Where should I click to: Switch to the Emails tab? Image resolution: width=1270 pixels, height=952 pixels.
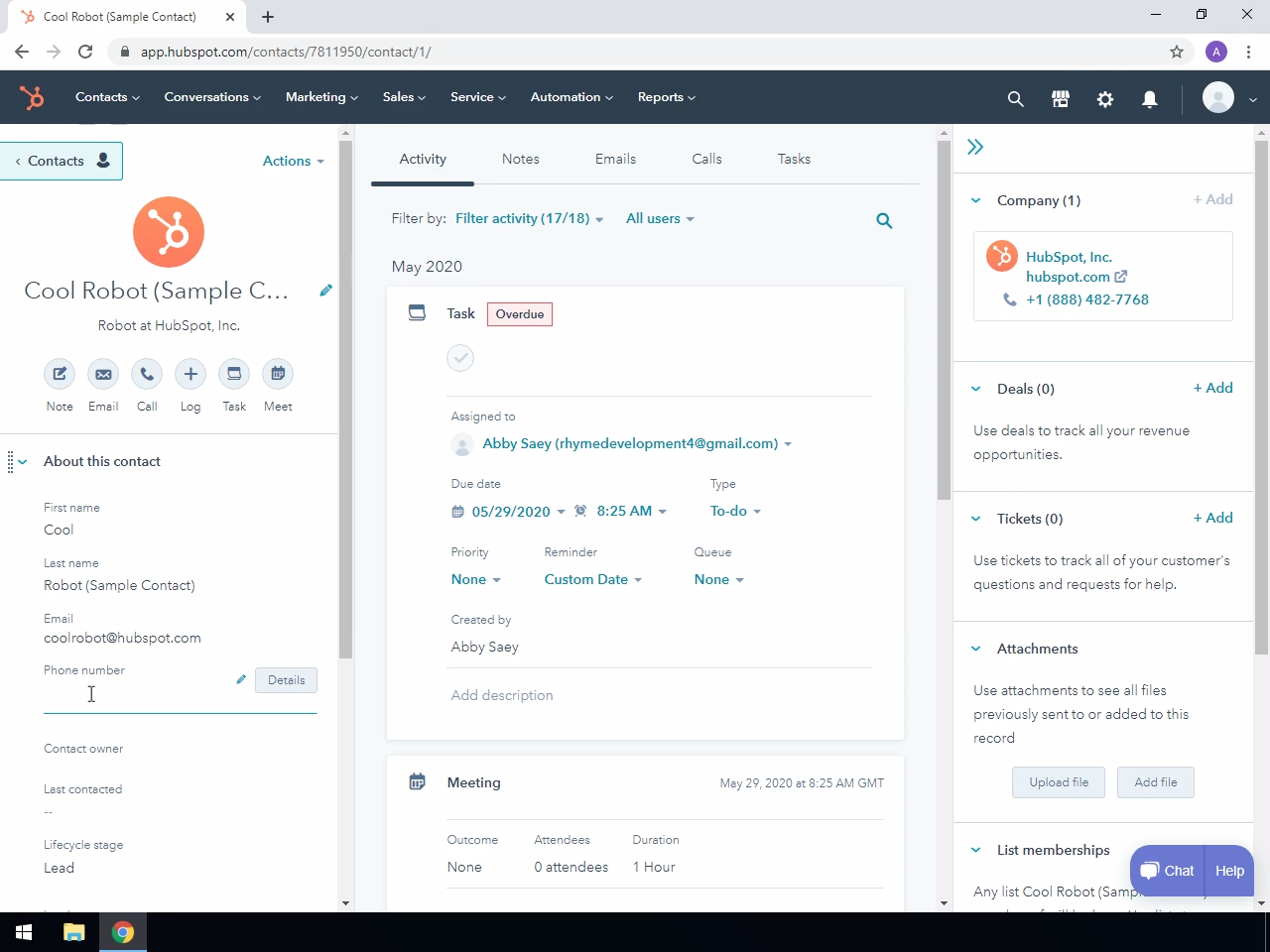pos(616,159)
